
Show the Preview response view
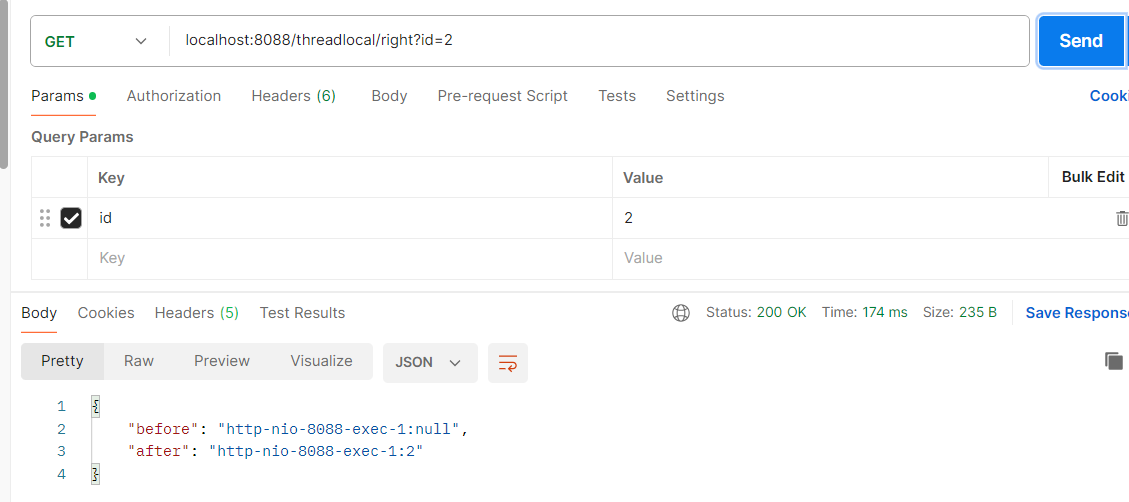pyautogui.click(x=222, y=361)
